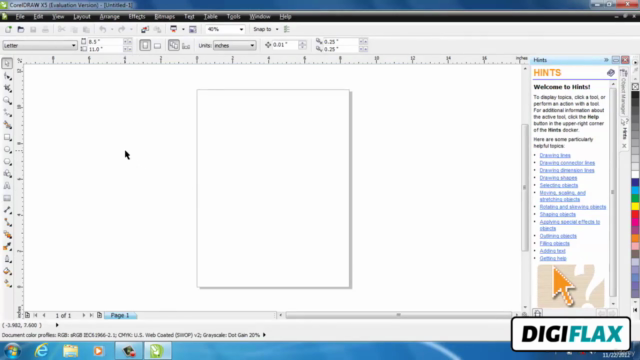This screenshot has width=640, height=360.
Task: Click the Import icon
Action: [x=145, y=29]
